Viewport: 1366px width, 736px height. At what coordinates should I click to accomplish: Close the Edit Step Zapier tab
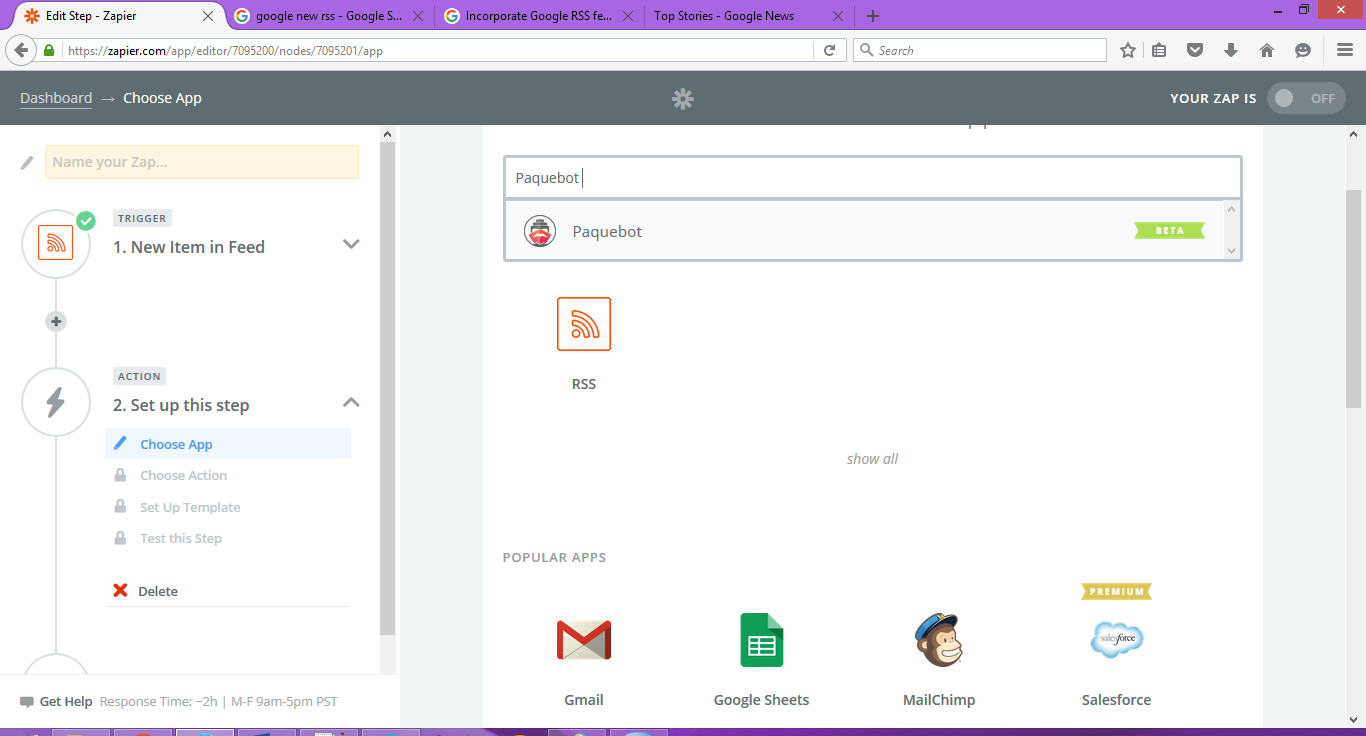pyautogui.click(x=208, y=16)
